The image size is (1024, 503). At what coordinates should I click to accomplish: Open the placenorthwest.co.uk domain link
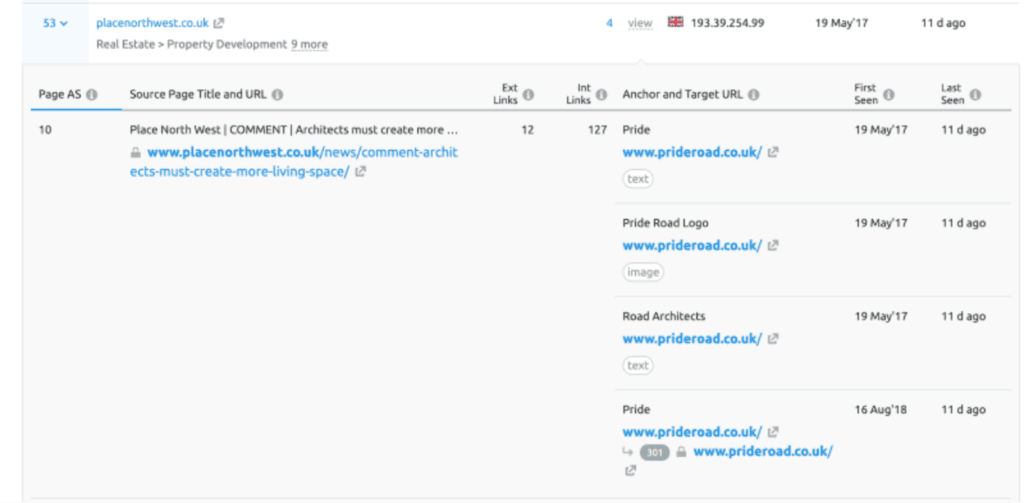click(152, 23)
